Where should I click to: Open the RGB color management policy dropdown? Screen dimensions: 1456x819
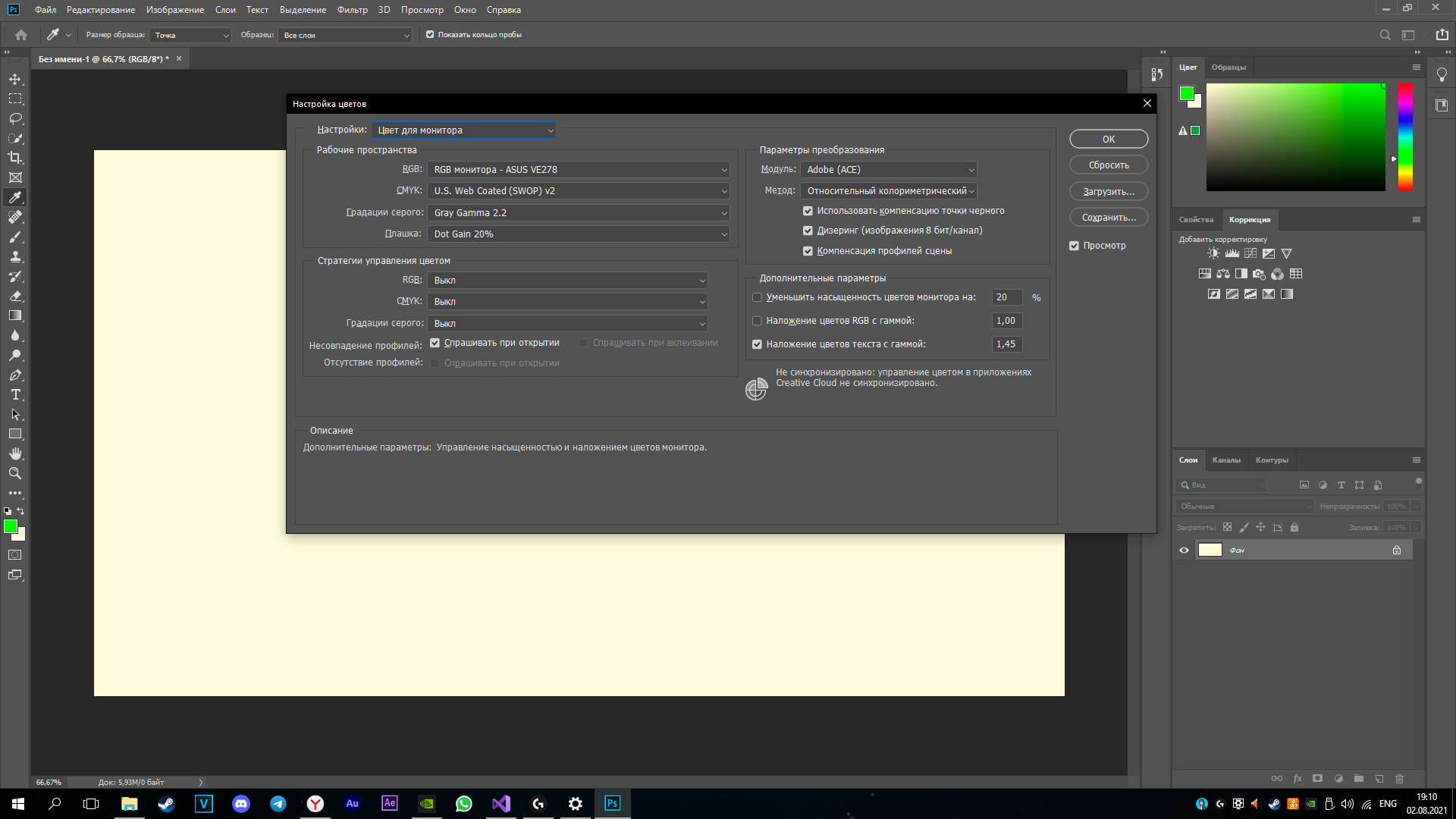[x=567, y=281]
